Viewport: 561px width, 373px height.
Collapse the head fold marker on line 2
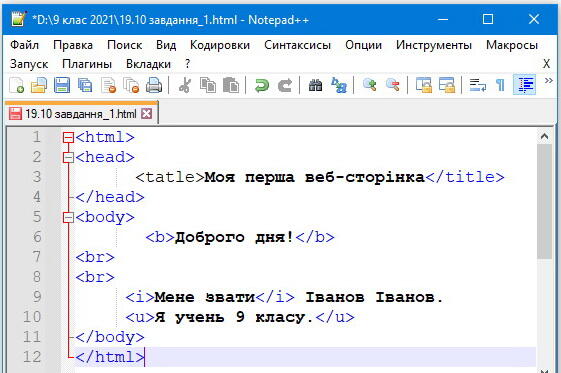[68, 158]
